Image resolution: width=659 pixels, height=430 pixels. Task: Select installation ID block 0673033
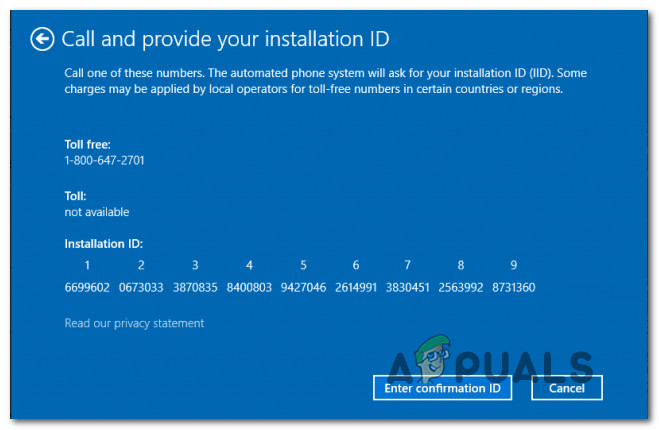[x=141, y=288]
